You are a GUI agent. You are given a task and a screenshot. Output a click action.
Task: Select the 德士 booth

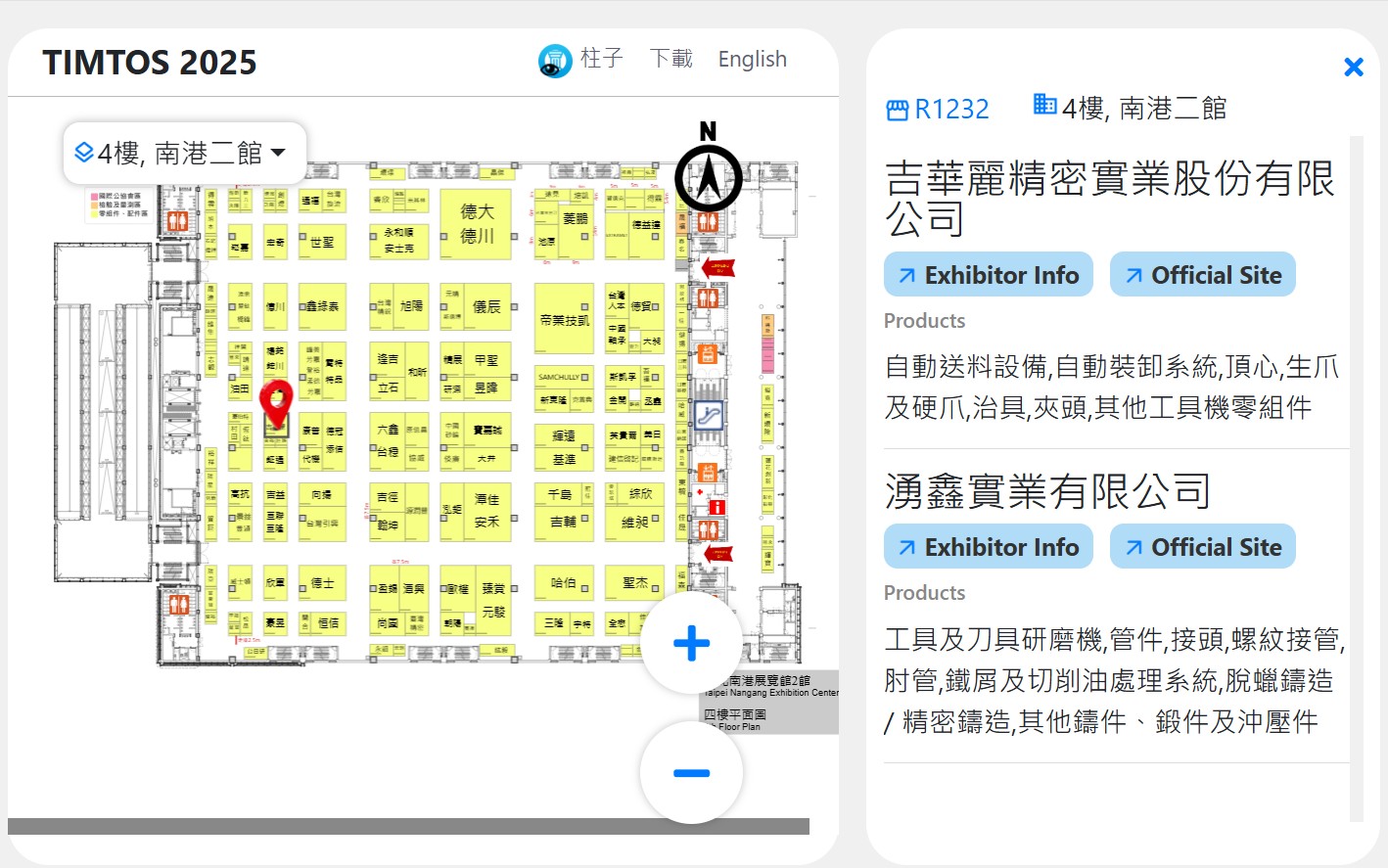322,583
